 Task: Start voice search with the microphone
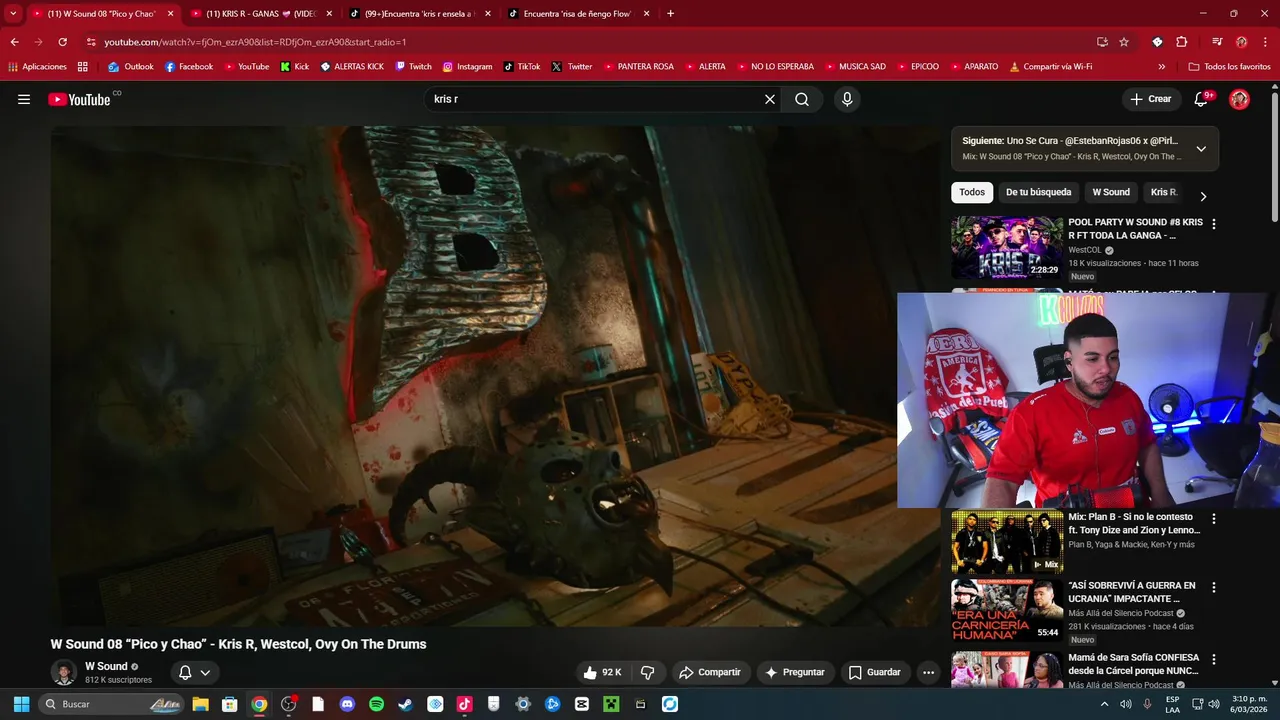[847, 99]
